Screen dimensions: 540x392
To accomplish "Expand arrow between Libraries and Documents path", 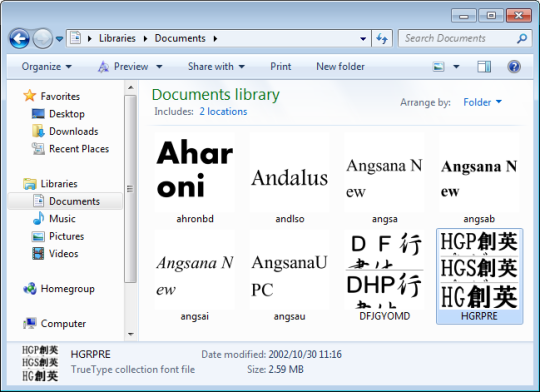I will (x=145, y=39).
